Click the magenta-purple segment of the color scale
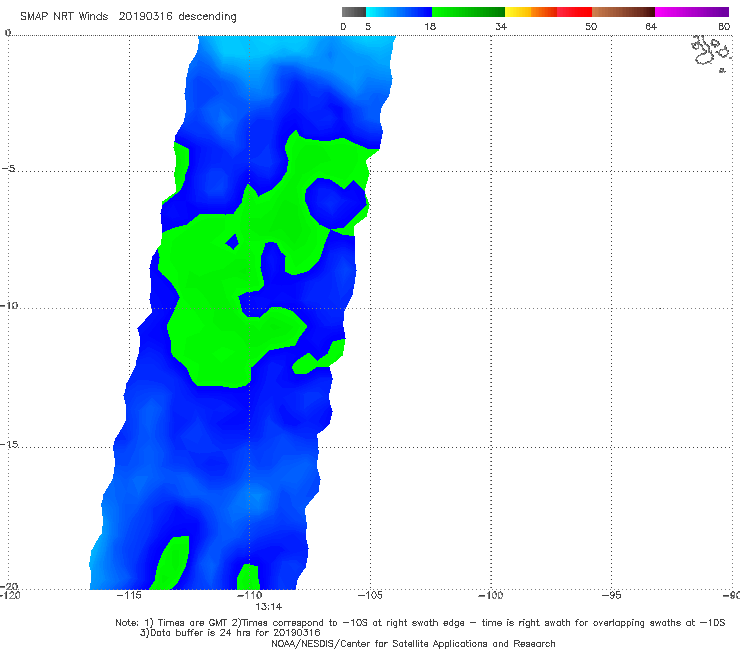740x650 pixels. (692, 12)
